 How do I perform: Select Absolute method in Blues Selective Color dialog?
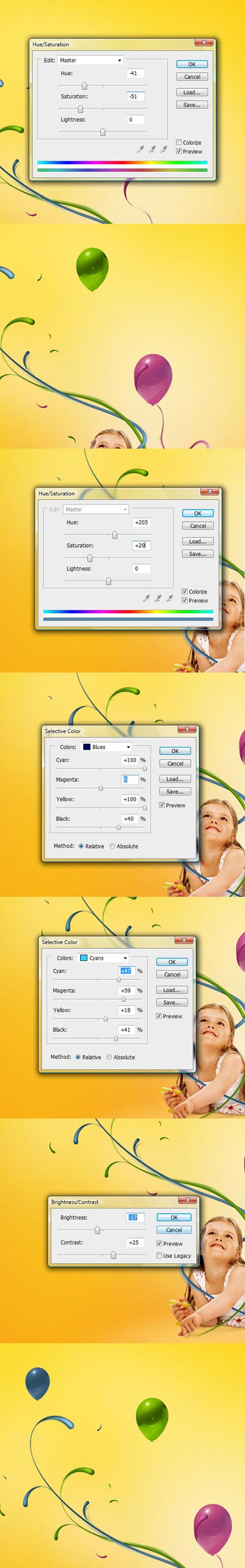tap(112, 846)
